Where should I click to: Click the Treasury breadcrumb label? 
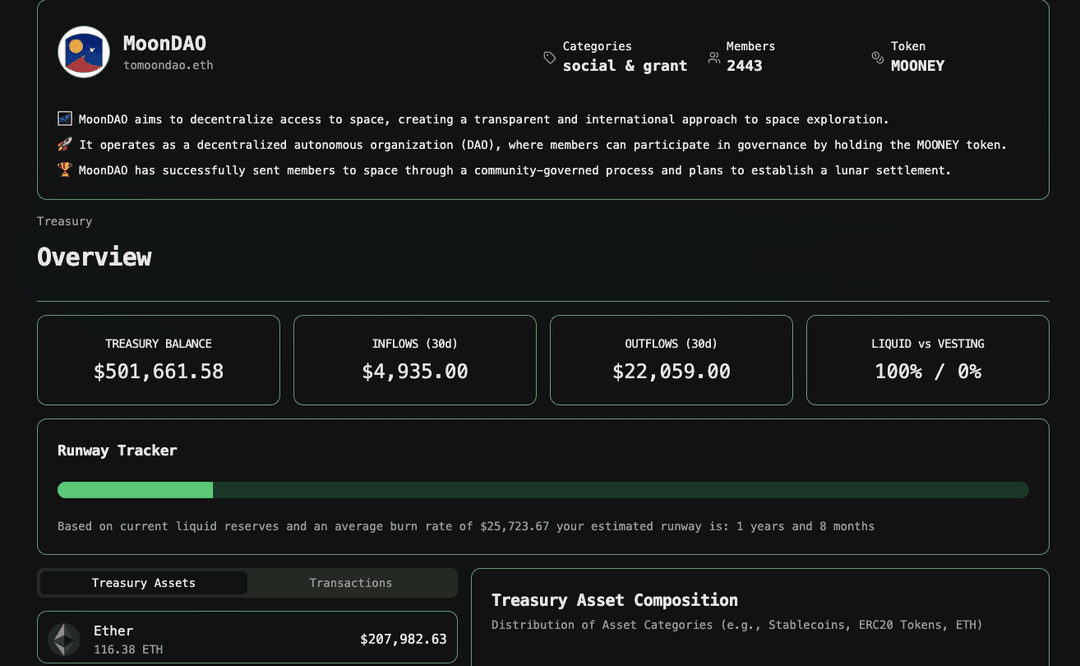(x=65, y=221)
